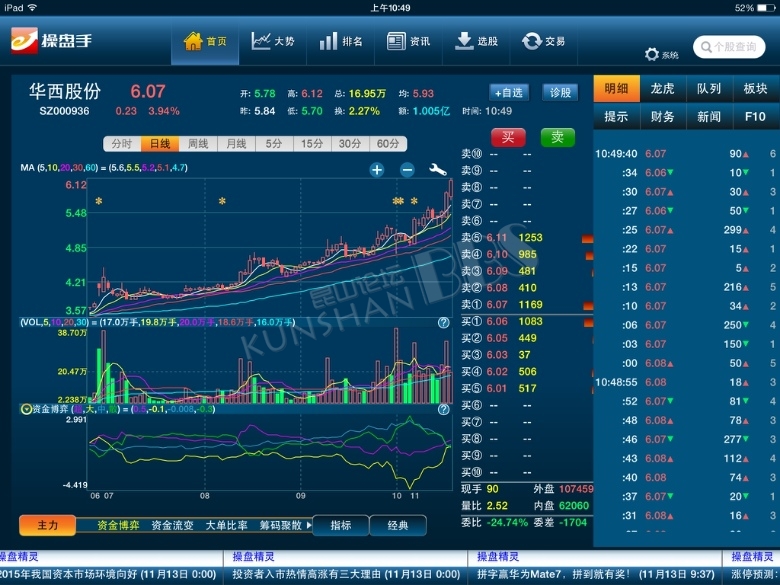This screenshot has width=780, height=585.
Task: Tap the 上午10:49 status bar clock
Action: point(390,7)
